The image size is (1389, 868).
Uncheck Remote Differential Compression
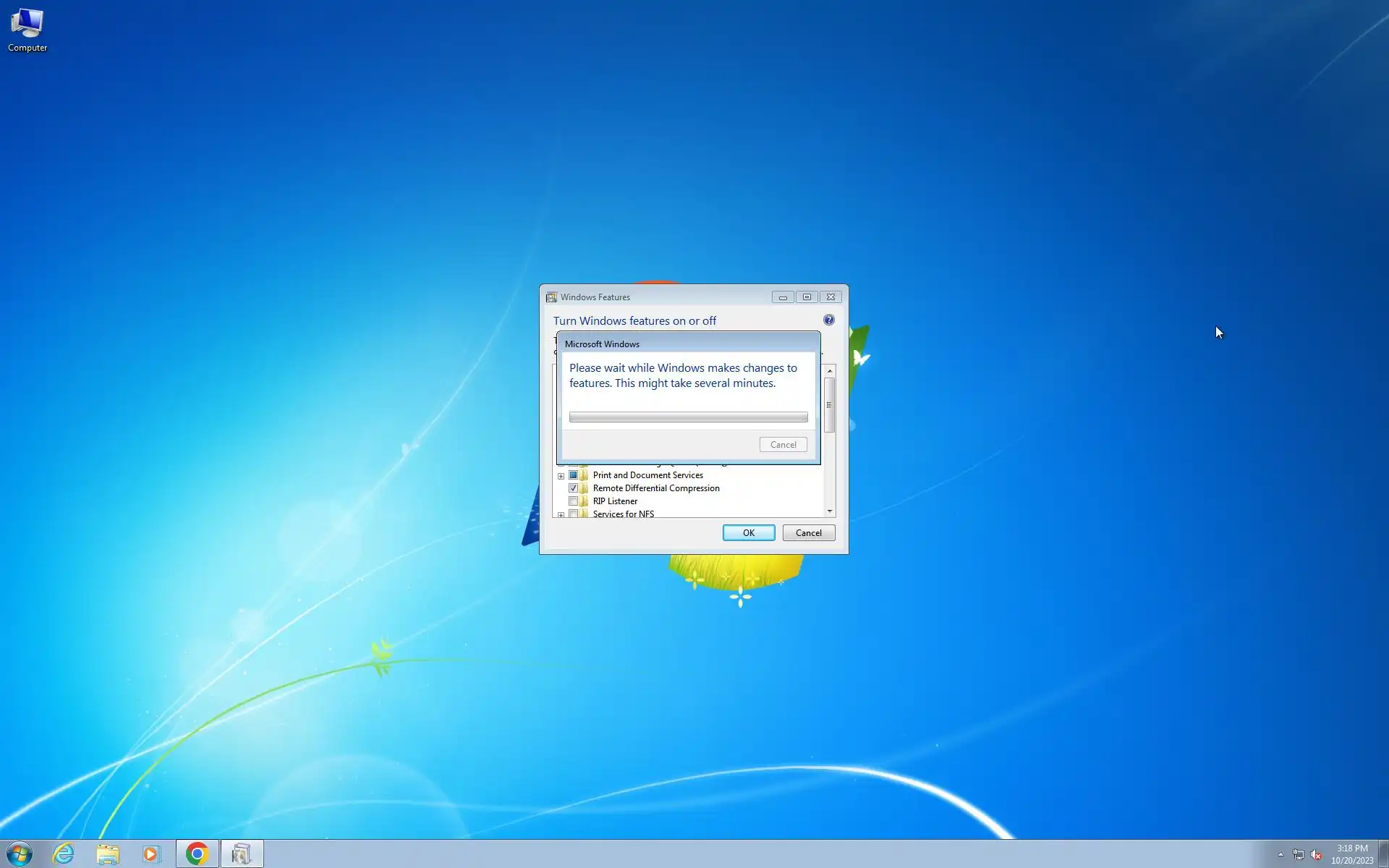pyautogui.click(x=573, y=488)
